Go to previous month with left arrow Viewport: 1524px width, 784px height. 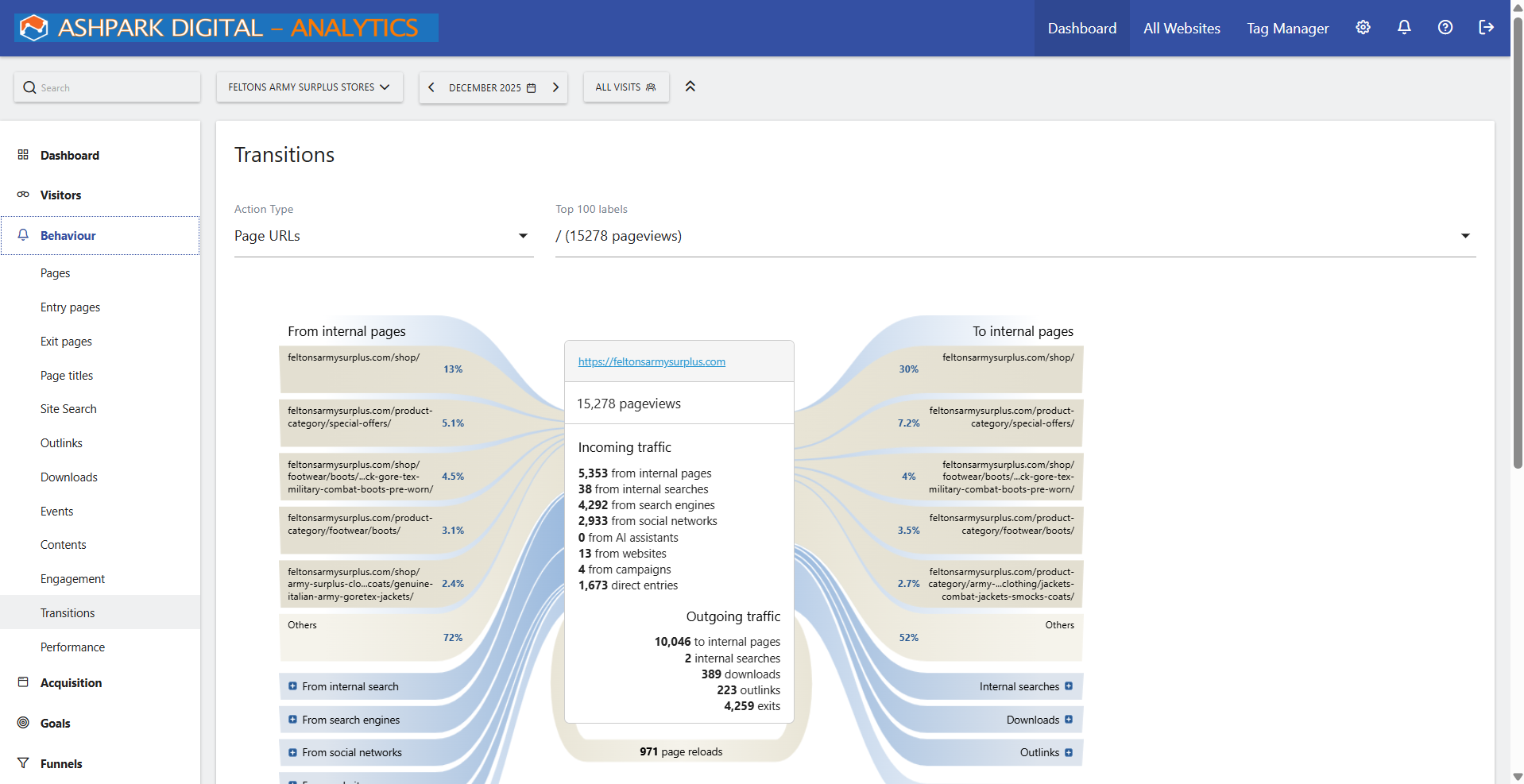pyautogui.click(x=431, y=87)
